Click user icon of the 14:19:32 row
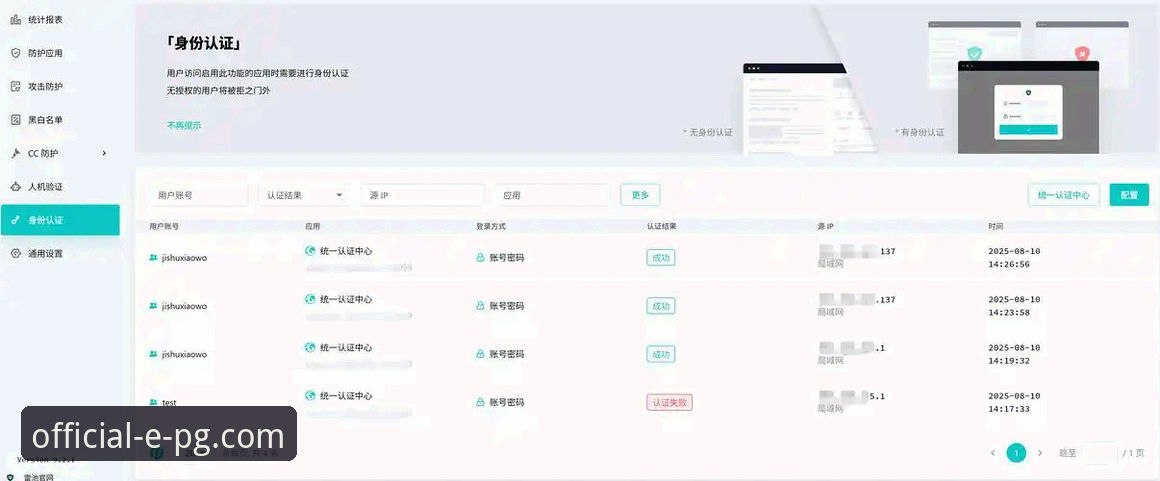 153,354
